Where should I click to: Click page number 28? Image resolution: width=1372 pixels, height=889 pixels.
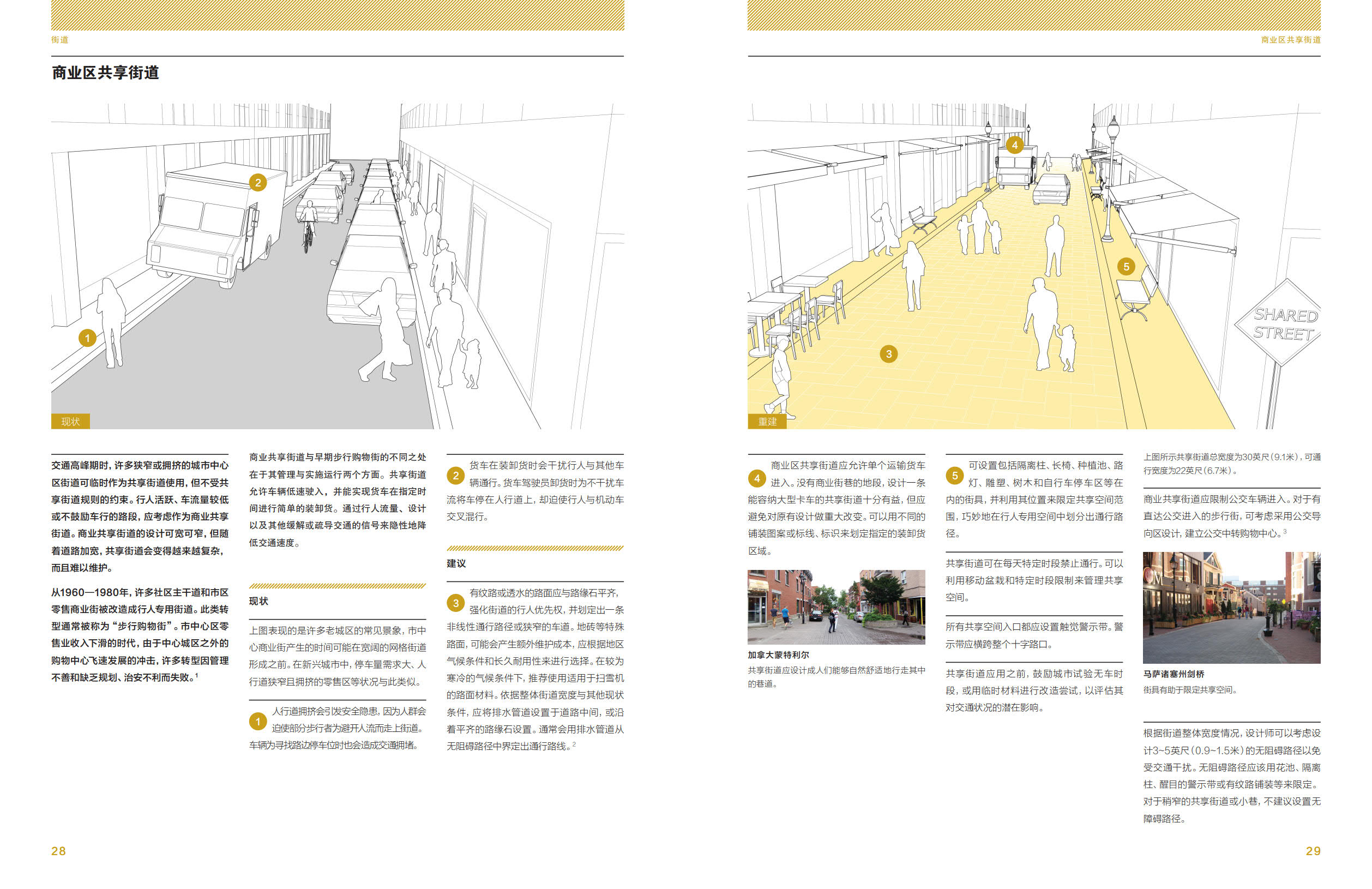point(59,851)
